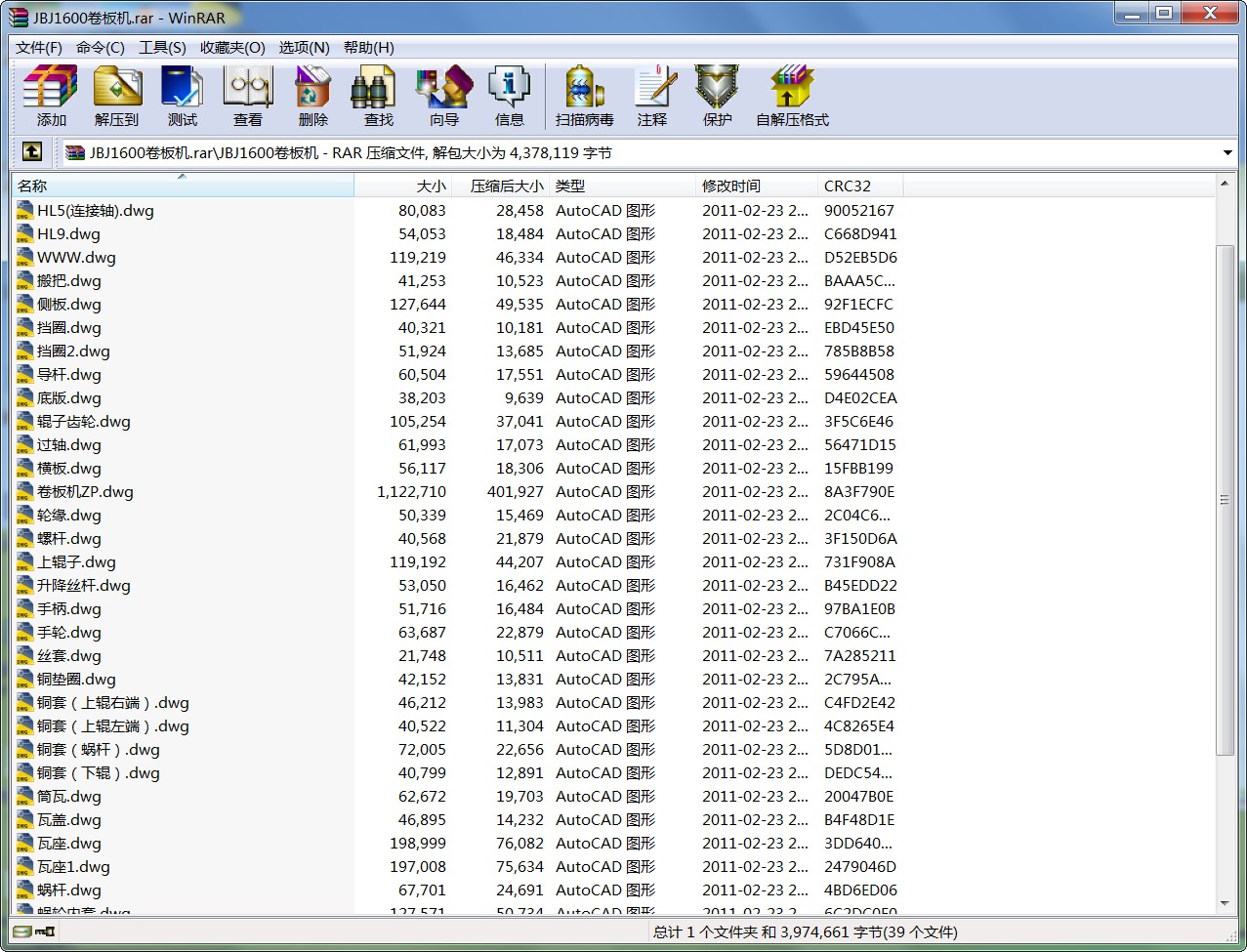Viewport: 1247px width, 952px height.
Task: Sort by the 大小 column header
Action: point(402,186)
